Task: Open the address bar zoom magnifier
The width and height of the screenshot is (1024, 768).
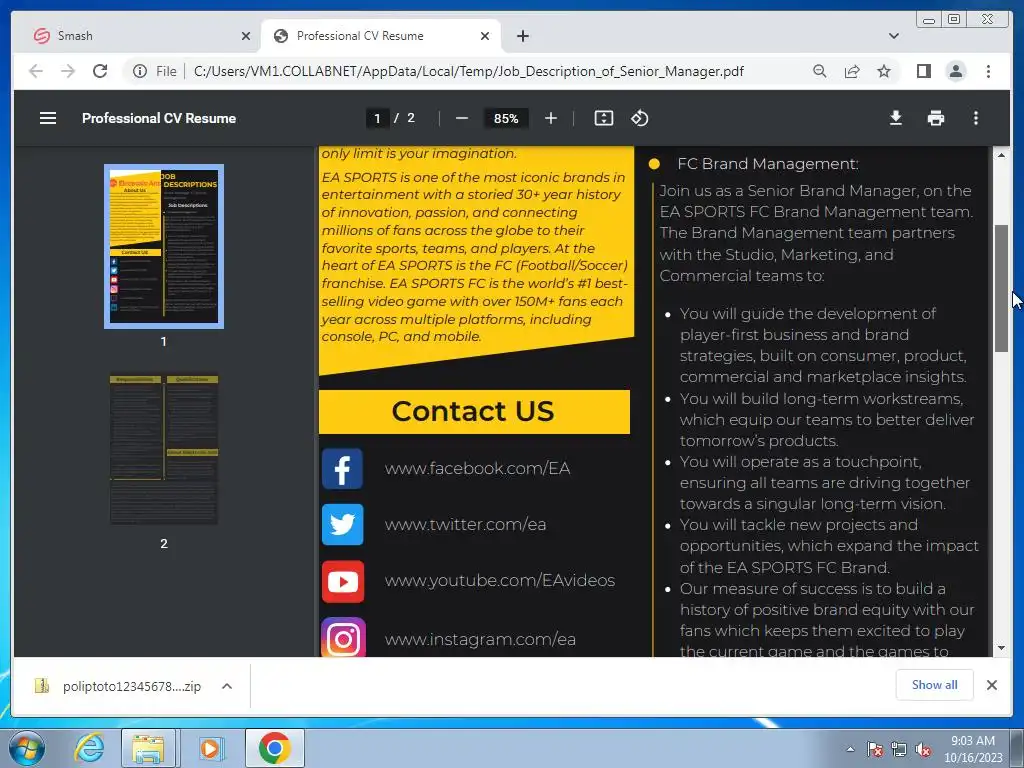Action: coord(820,71)
